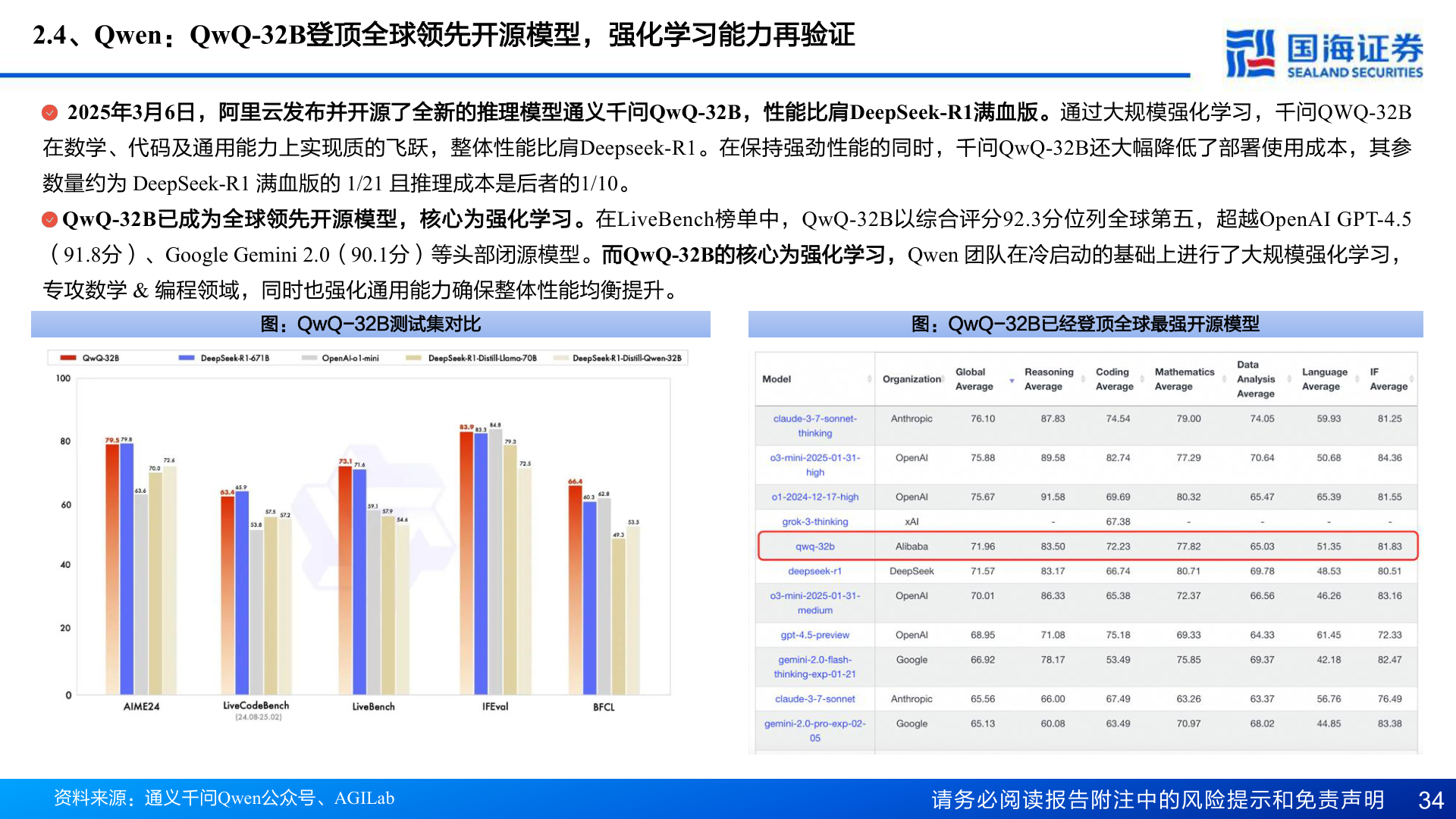Image resolution: width=1456 pixels, height=819 pixels.
Task: Open the qwq-32b model link
Action: click(x=814, y=547)
